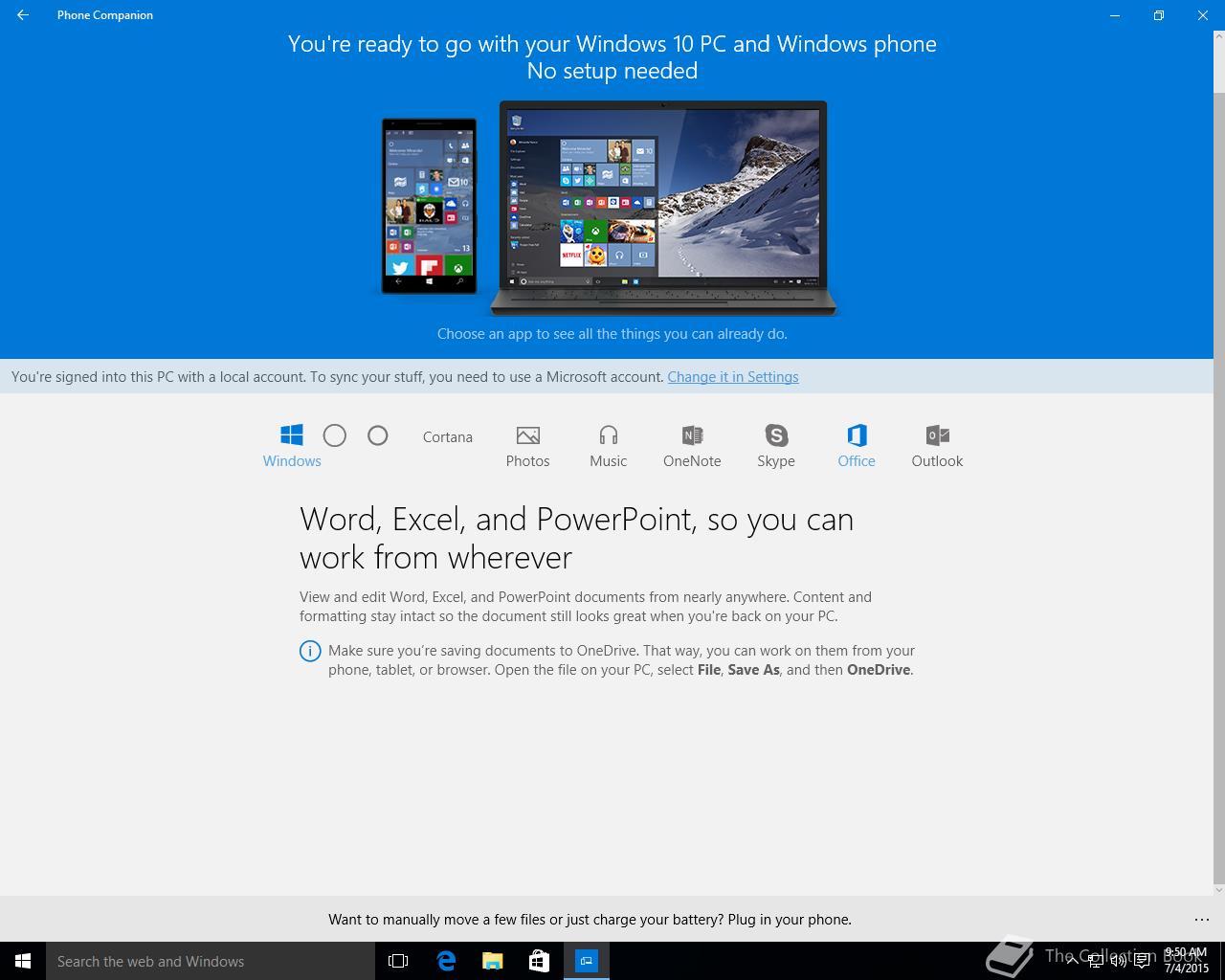Viewport: 1225px width, 980px height.
Task: Select the Windows logo app icon
Action: pos(292,435)
